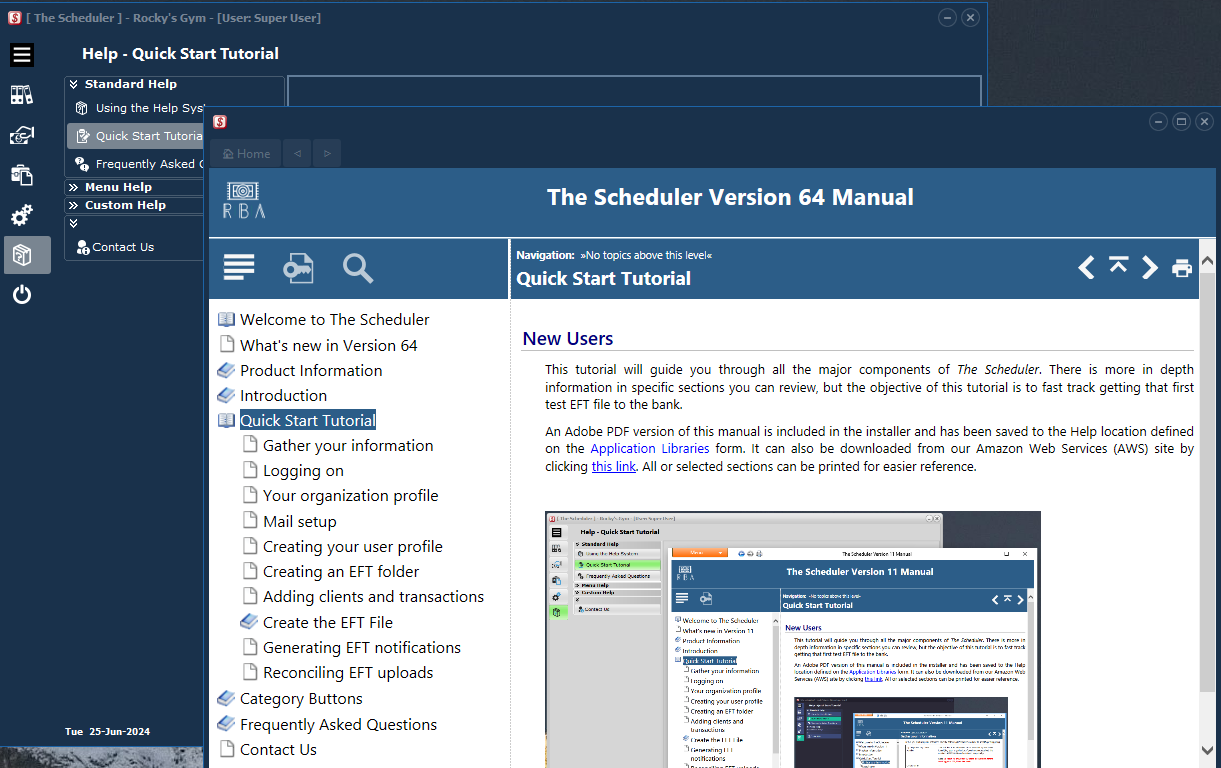Click the 'No topics above this level' navigation text
This screenshot has width=1221, height=768.
646,255
